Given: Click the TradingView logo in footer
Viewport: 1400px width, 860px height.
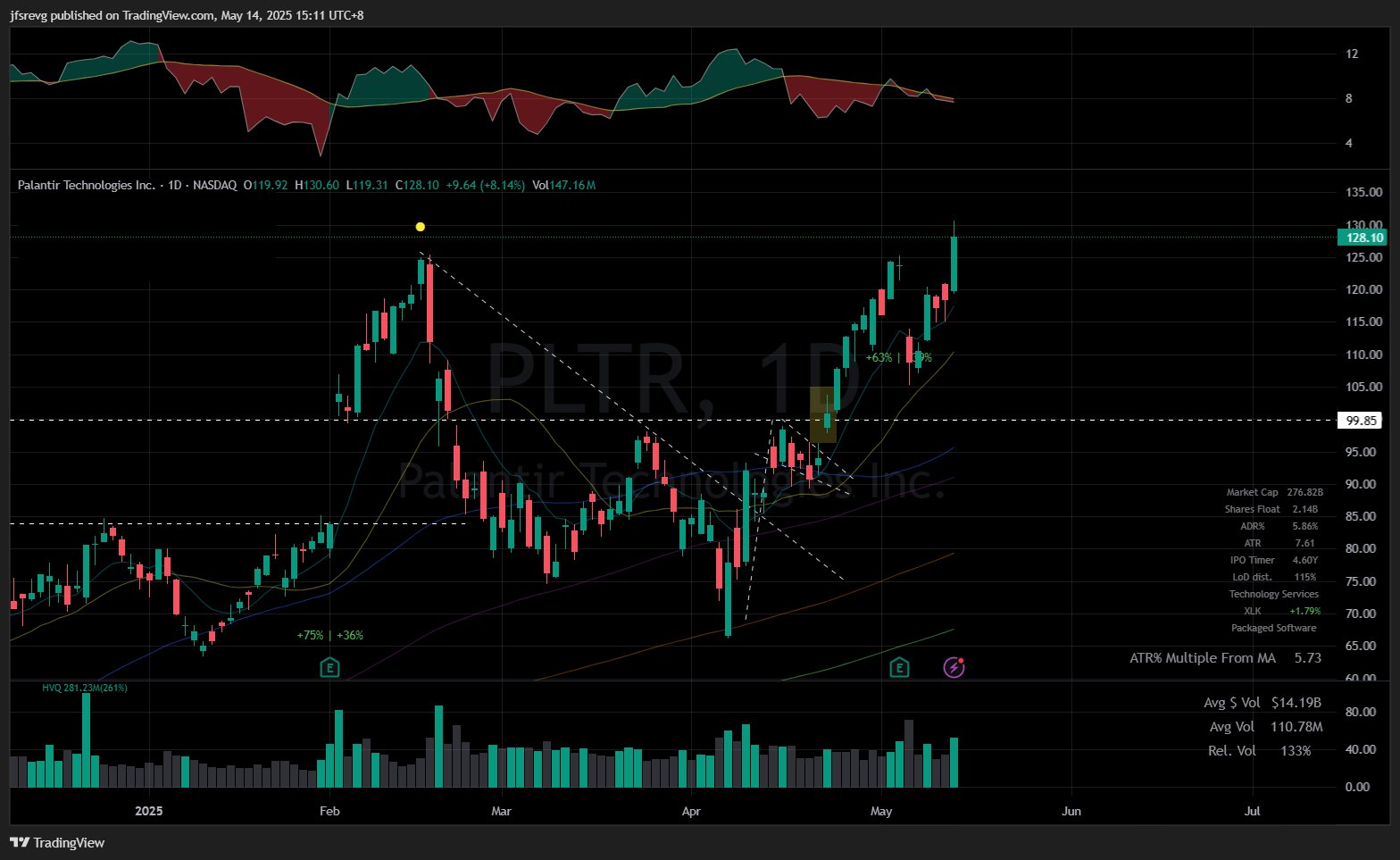Looking at the screenshot, I should [x=57, y=842].
